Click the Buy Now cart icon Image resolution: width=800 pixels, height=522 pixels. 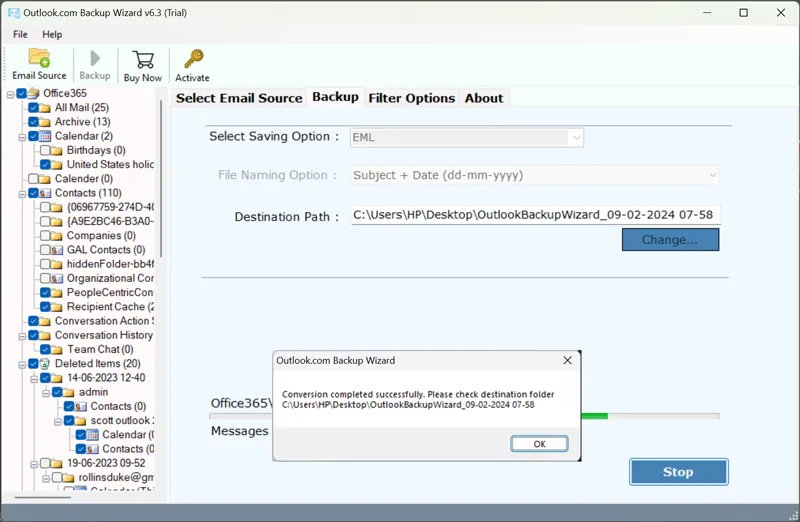tap(142, 60)
